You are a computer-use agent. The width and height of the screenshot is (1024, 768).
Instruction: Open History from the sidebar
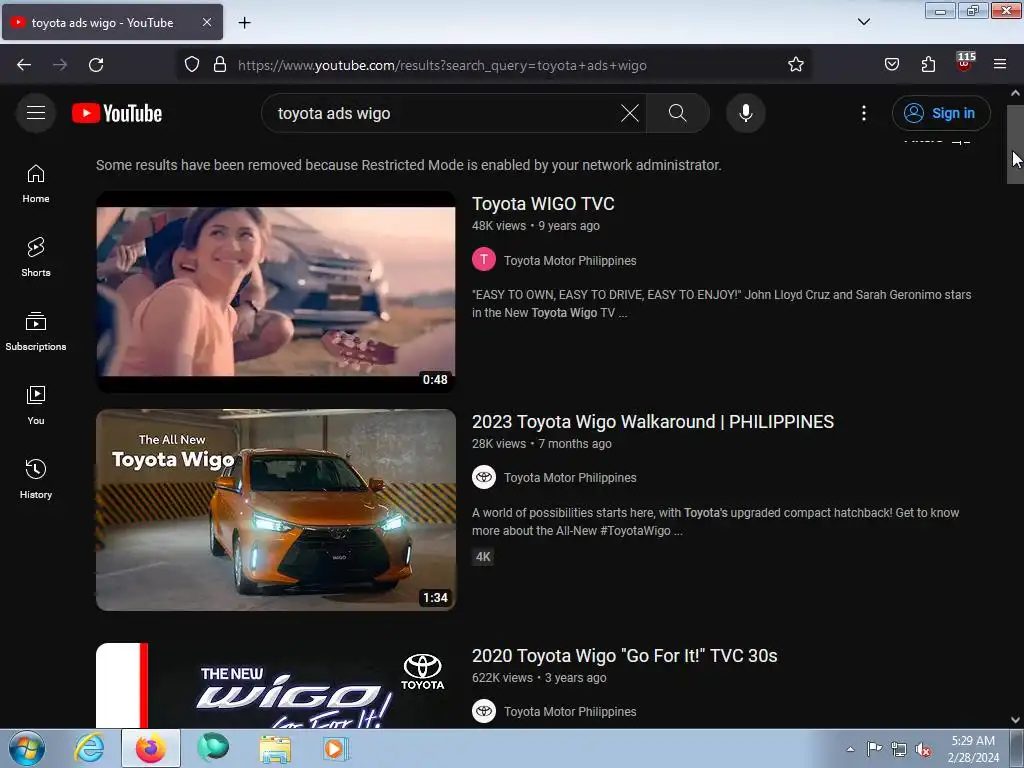(x=36, y=479)
